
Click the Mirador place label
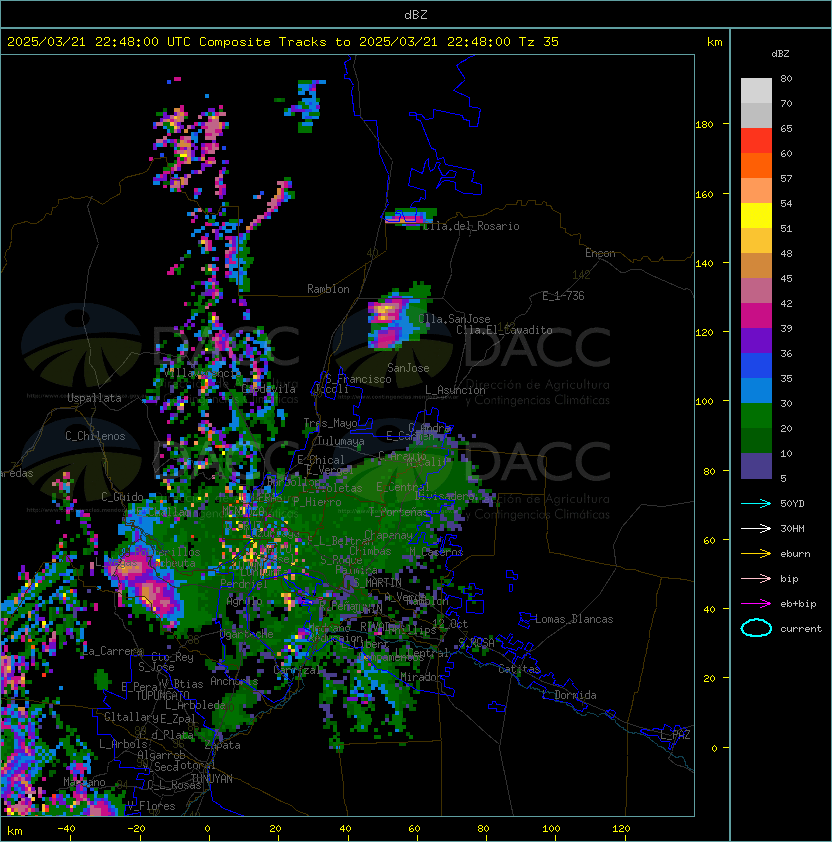pyautogui.click(x=422, y=677)
